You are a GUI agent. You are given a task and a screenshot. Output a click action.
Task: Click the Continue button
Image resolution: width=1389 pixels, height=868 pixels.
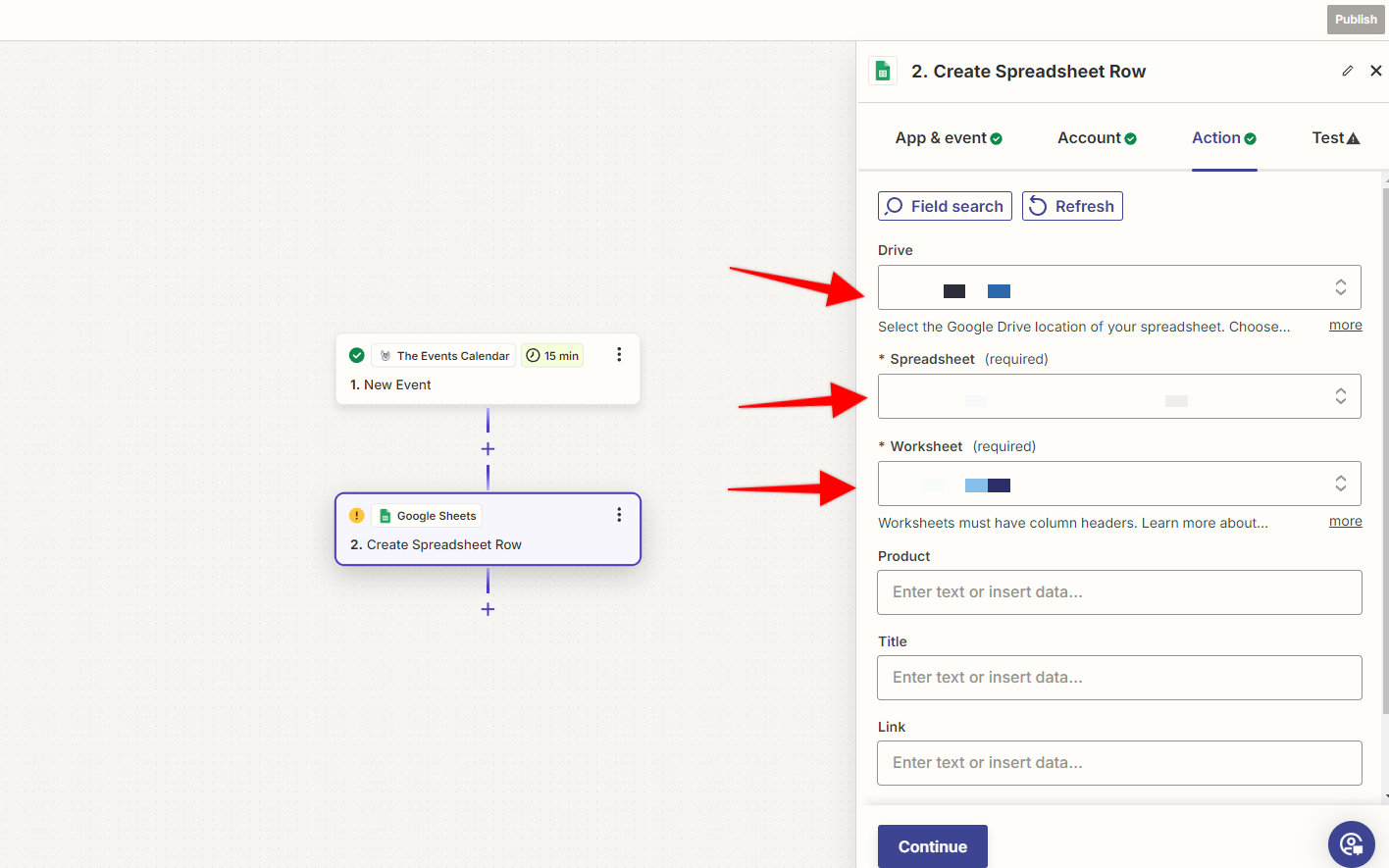coord(932,845)
